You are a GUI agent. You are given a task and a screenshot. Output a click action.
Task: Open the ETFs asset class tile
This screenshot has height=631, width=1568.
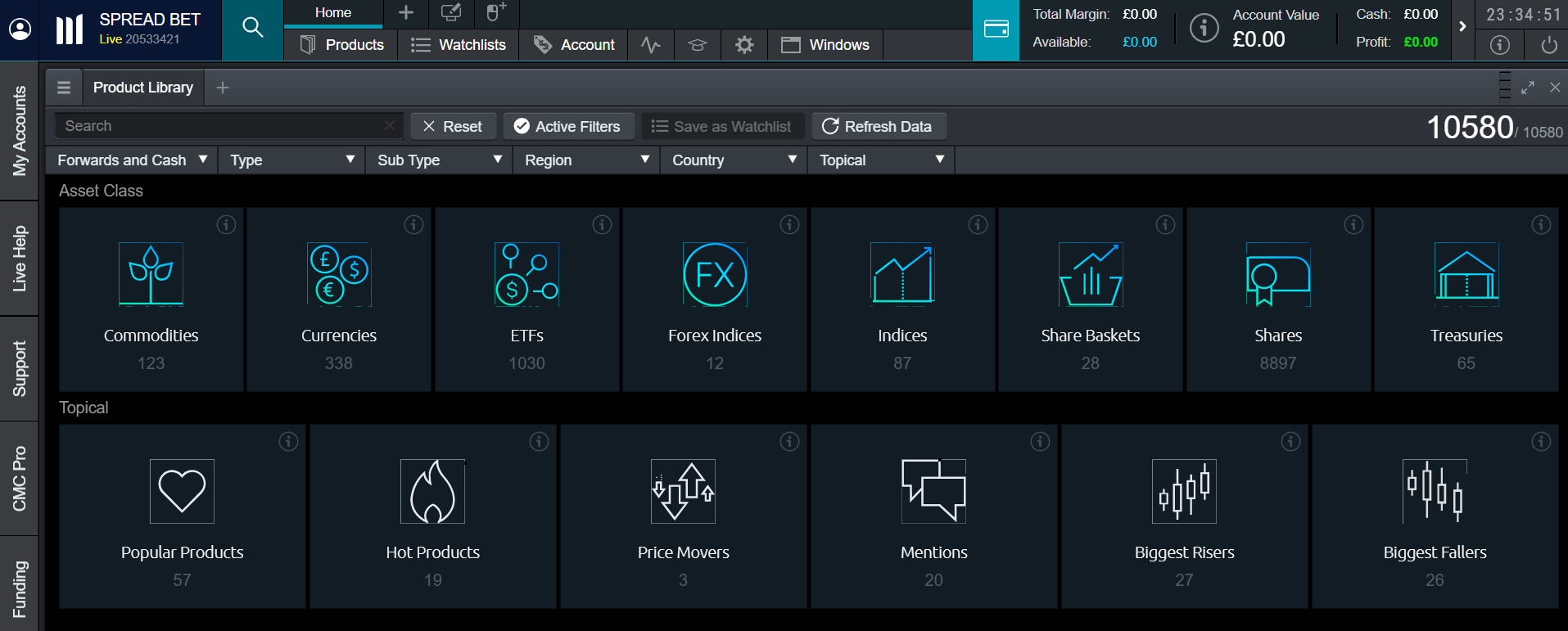pos(527,300)
